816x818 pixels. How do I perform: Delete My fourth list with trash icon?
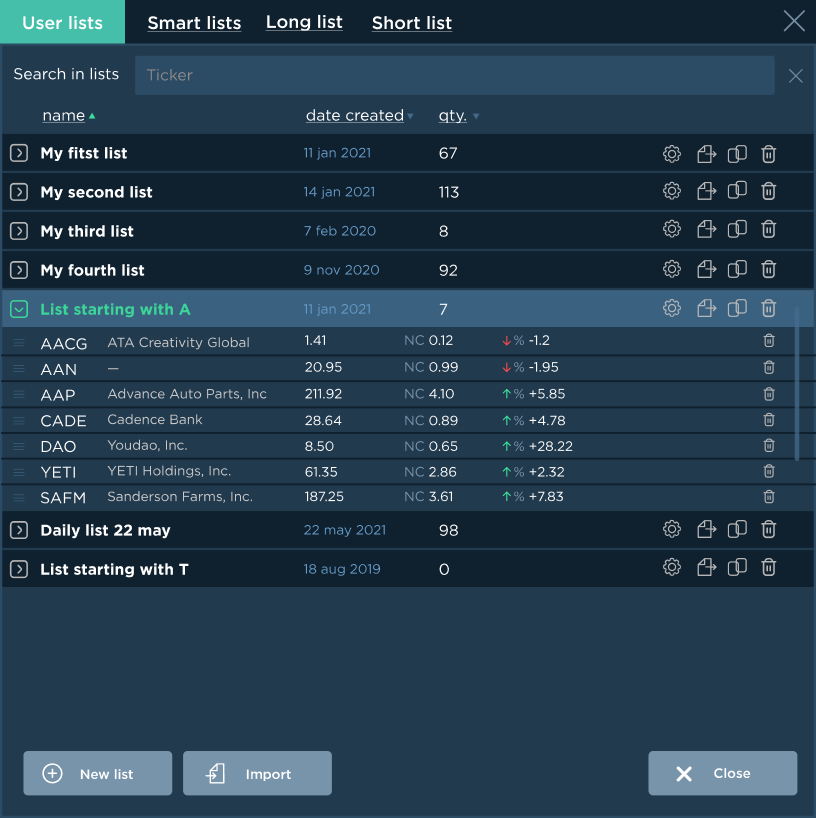768,269
